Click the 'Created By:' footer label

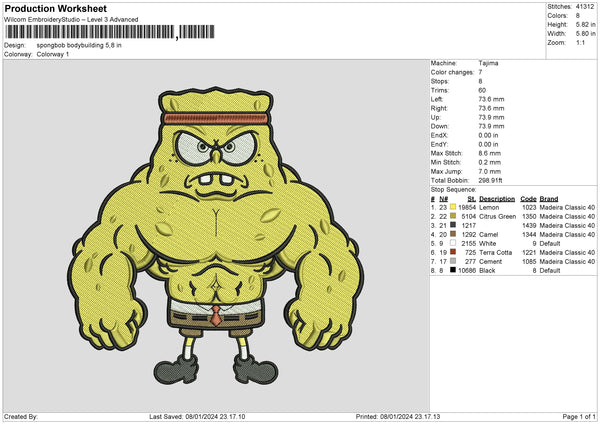21,416
